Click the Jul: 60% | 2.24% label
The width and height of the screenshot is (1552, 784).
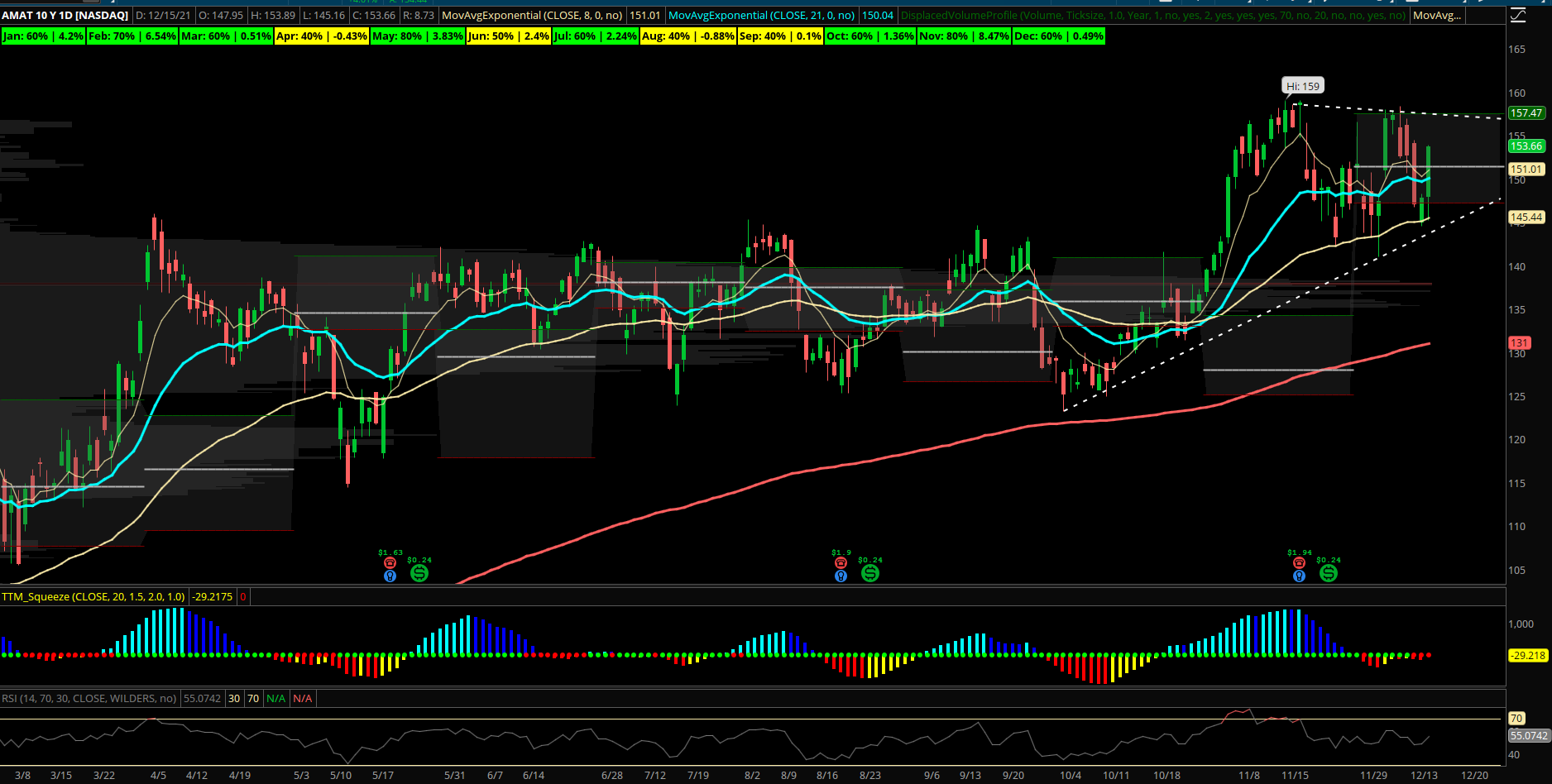click(x=596, y=36)
